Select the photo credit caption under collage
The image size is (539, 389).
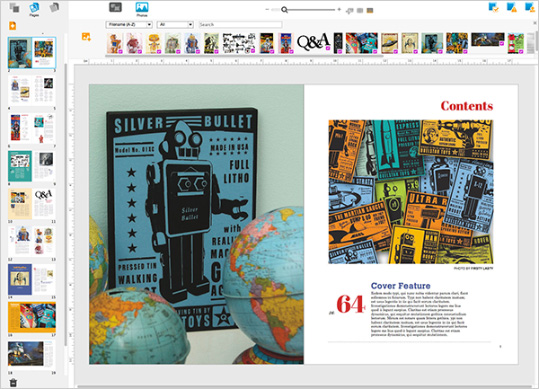click(x=473, y=268)
